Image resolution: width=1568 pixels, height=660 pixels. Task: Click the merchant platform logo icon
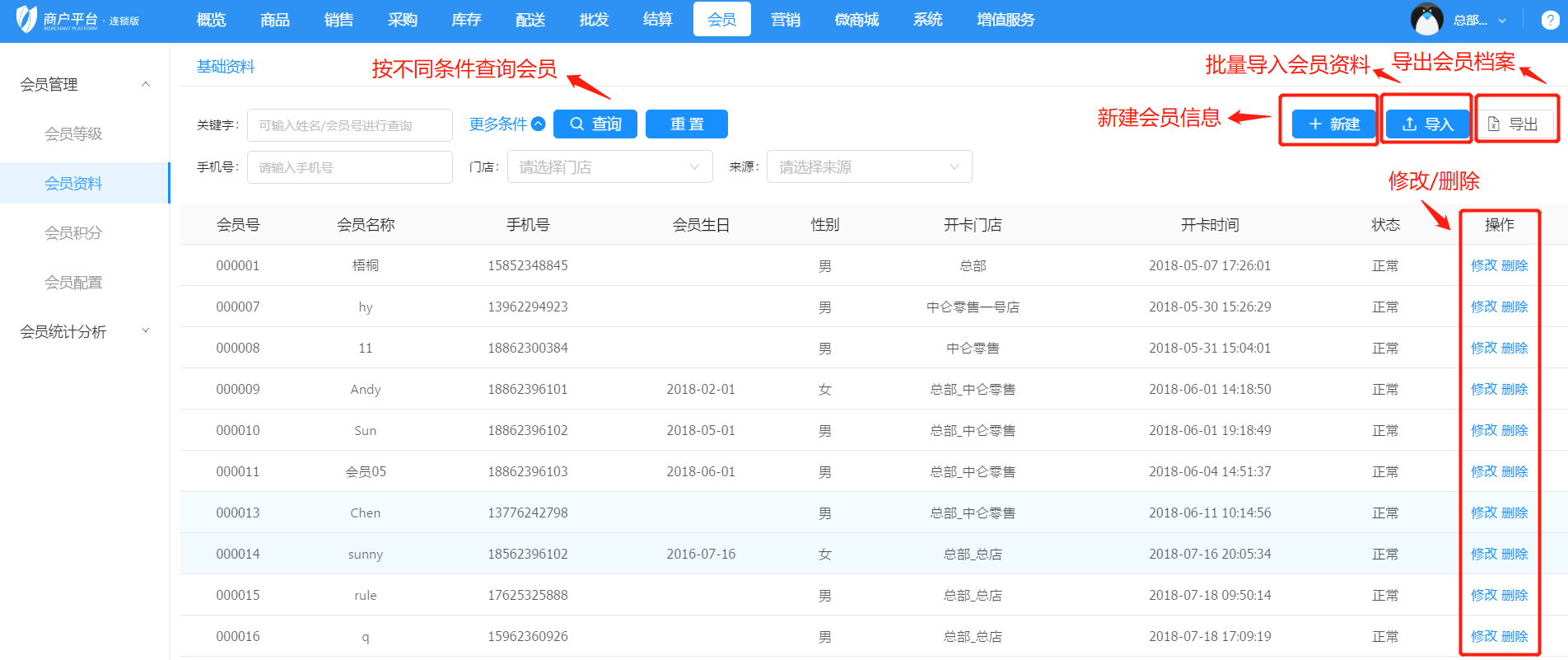[26, 19]
